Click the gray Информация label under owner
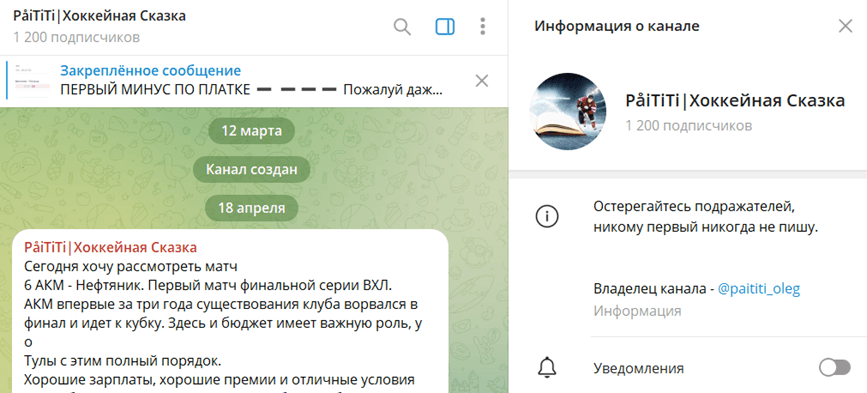 coord(638,311)
